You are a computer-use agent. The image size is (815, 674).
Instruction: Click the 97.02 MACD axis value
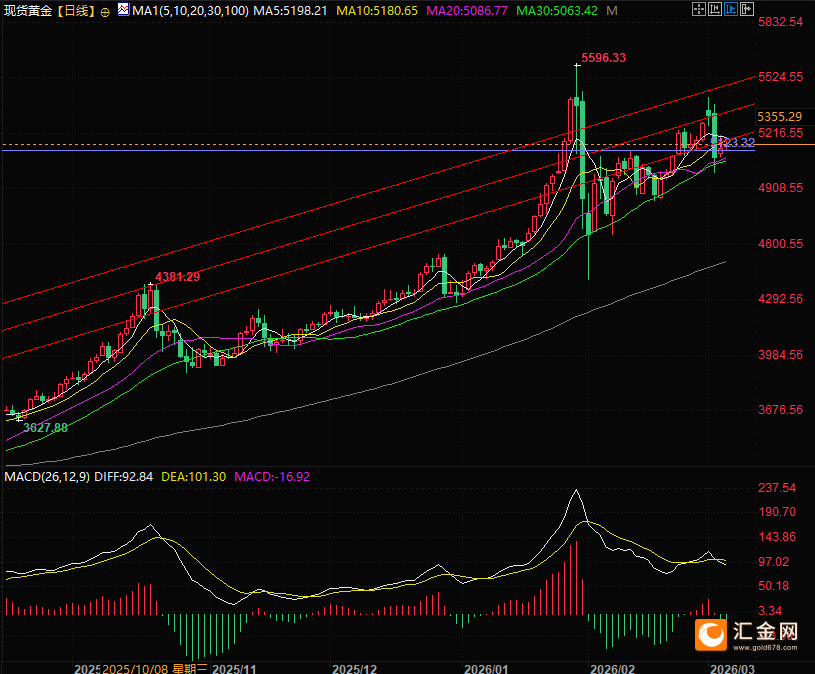coord(774,561)
